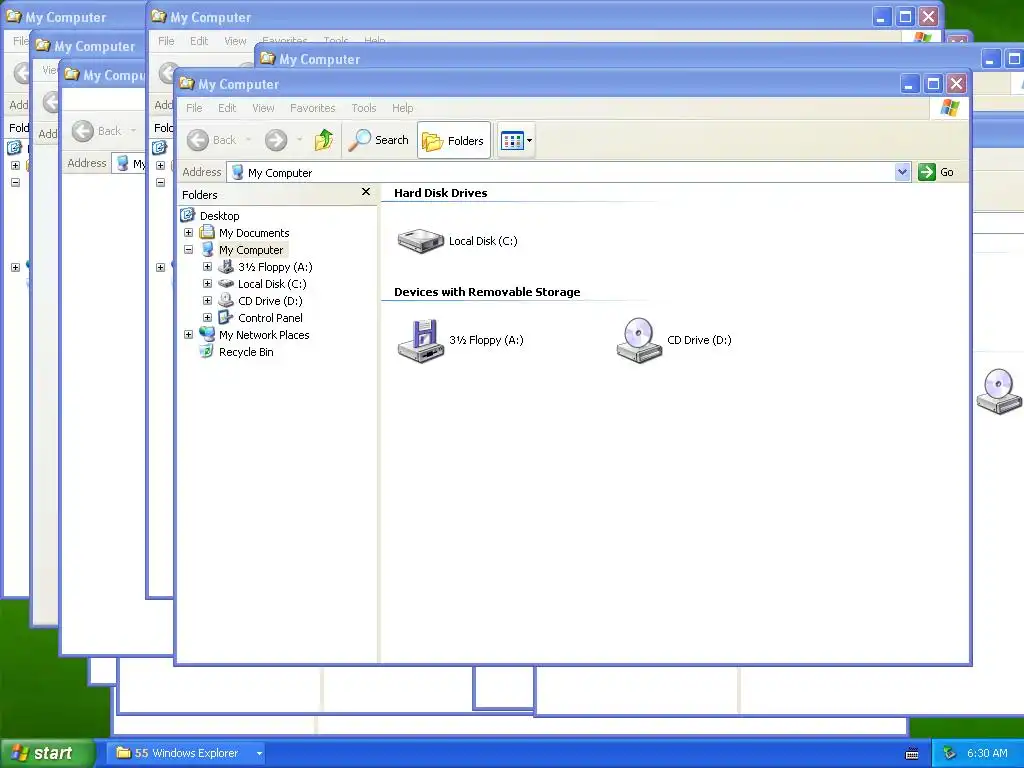Open taskbar group dropdown arrow
Viewport: 1024px width, 768px height.
point(259,753)
